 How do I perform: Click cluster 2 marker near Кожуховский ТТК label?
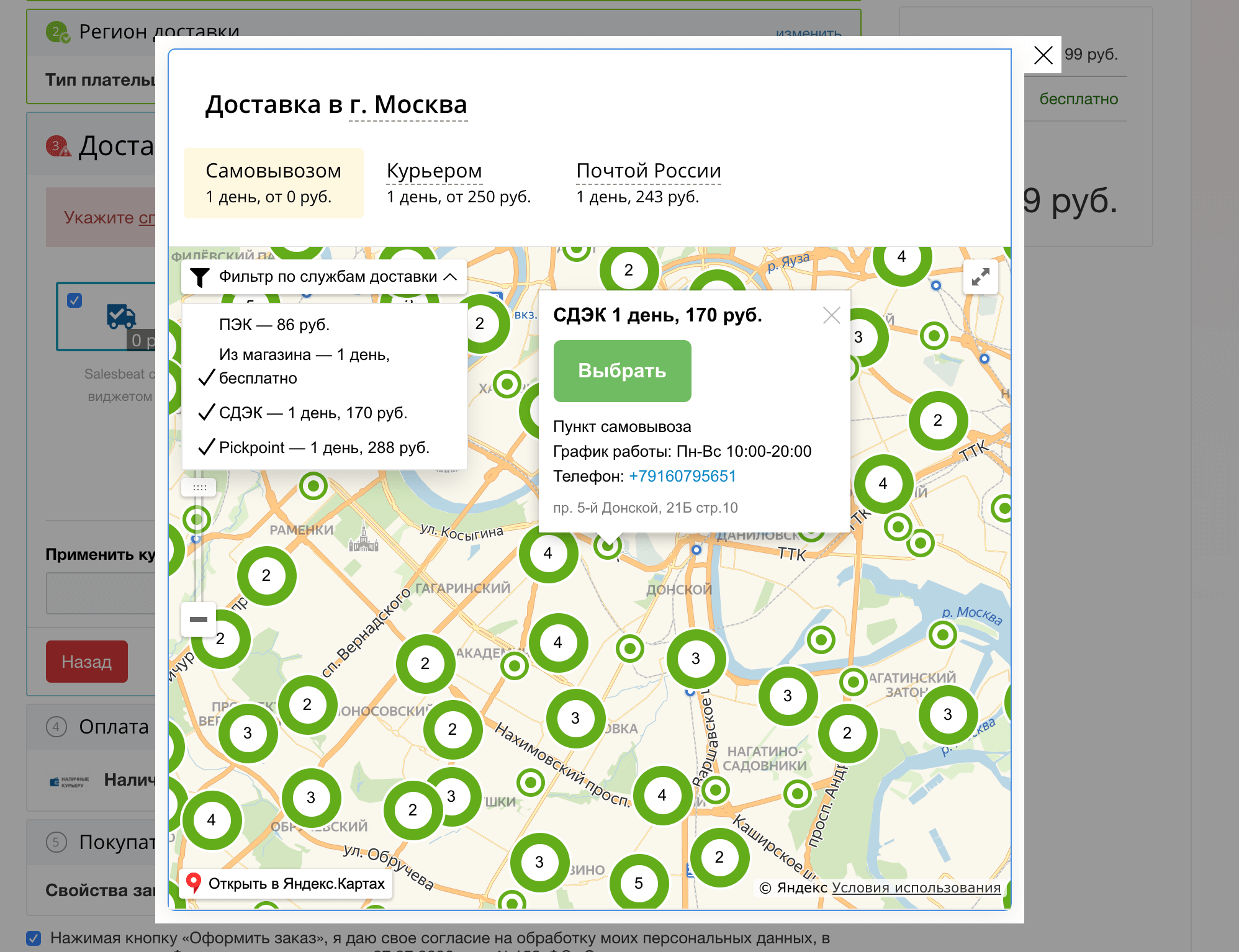click(x=938, y=420)
